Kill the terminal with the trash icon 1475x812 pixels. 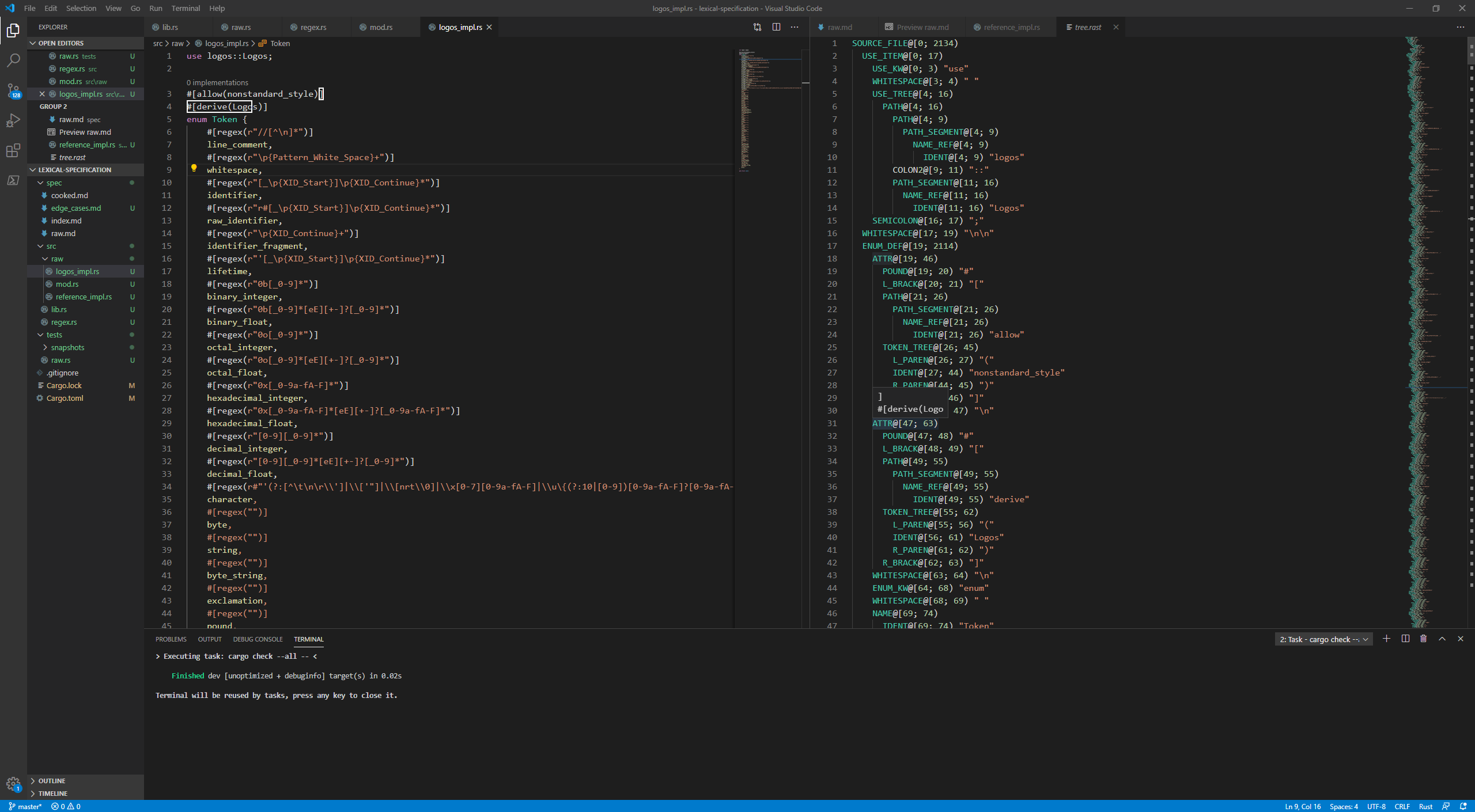[x=1423, y=639]
